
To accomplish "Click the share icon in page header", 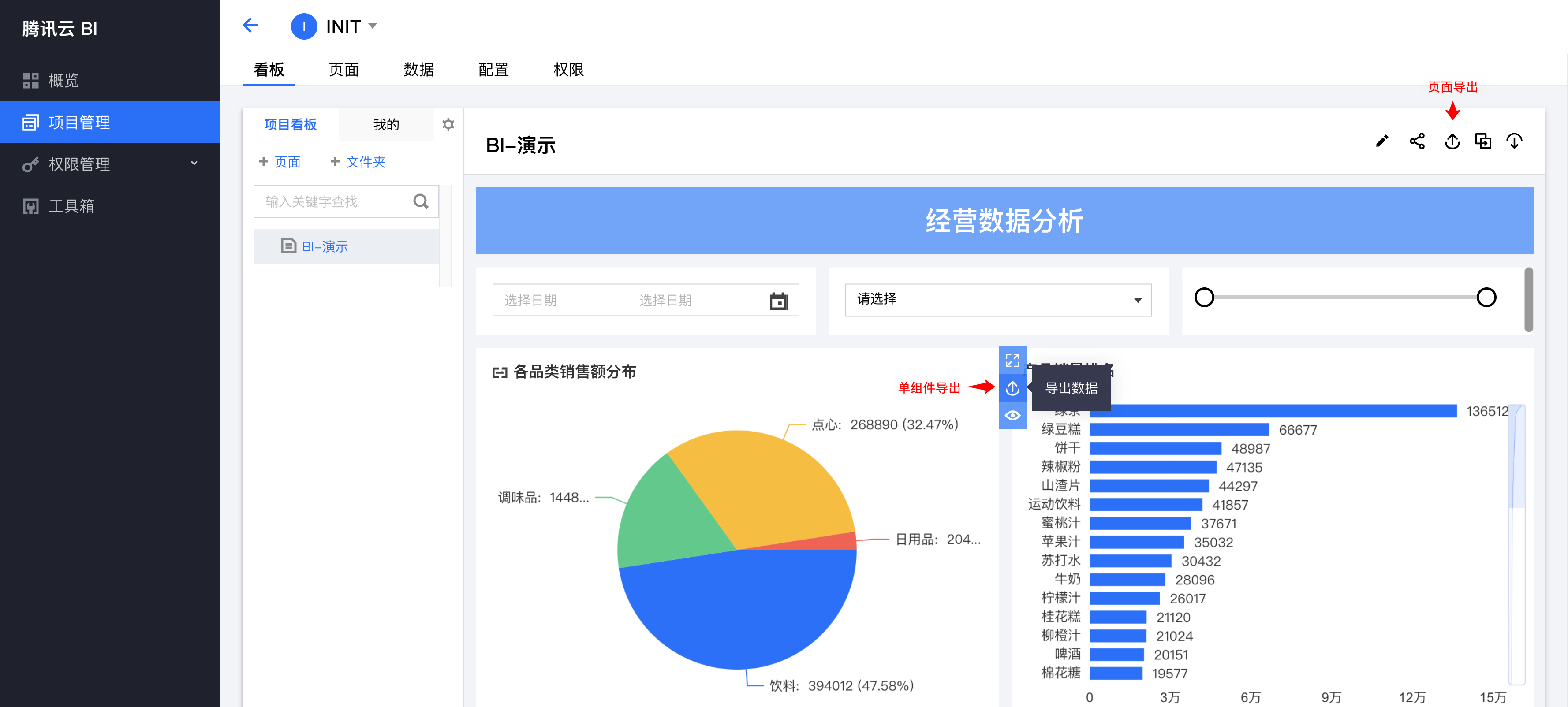I will click(x=1416, y=142).
